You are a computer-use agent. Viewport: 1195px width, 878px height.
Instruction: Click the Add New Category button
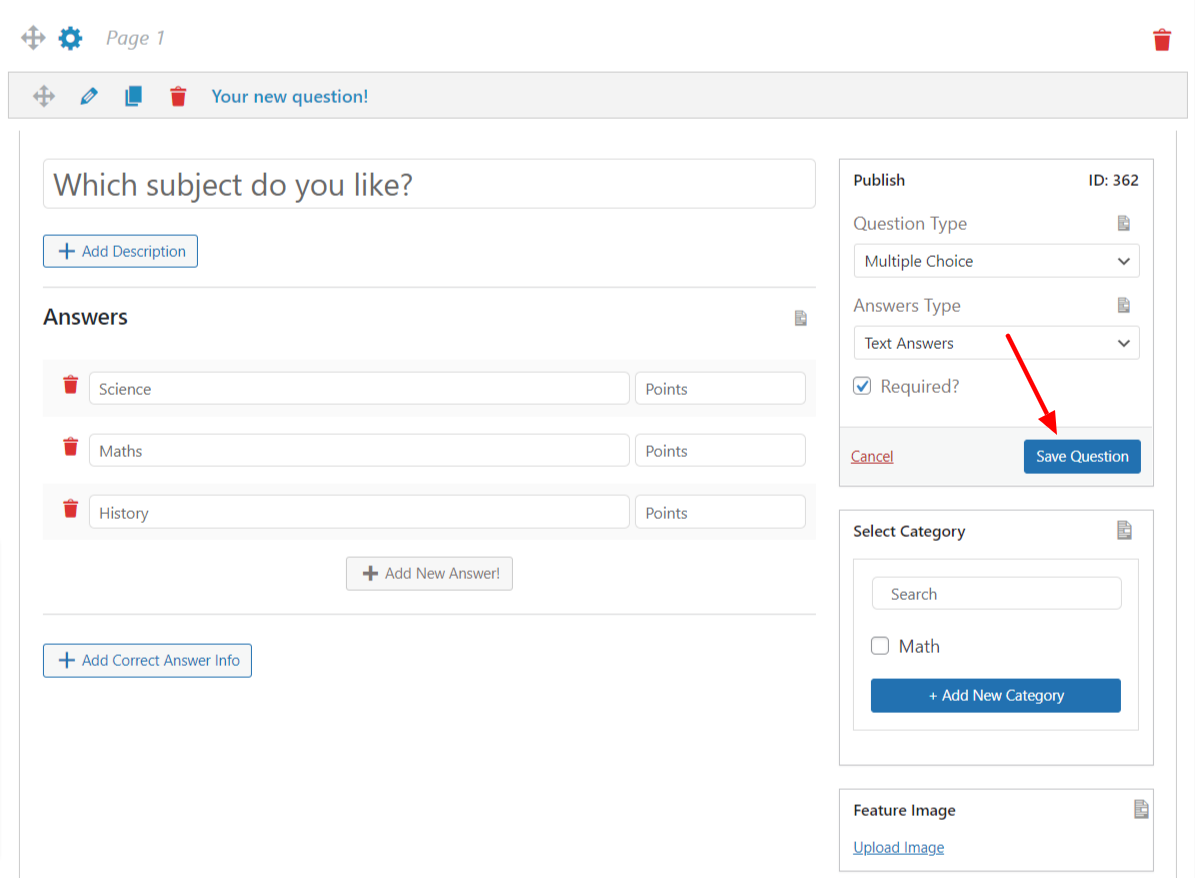995,695
